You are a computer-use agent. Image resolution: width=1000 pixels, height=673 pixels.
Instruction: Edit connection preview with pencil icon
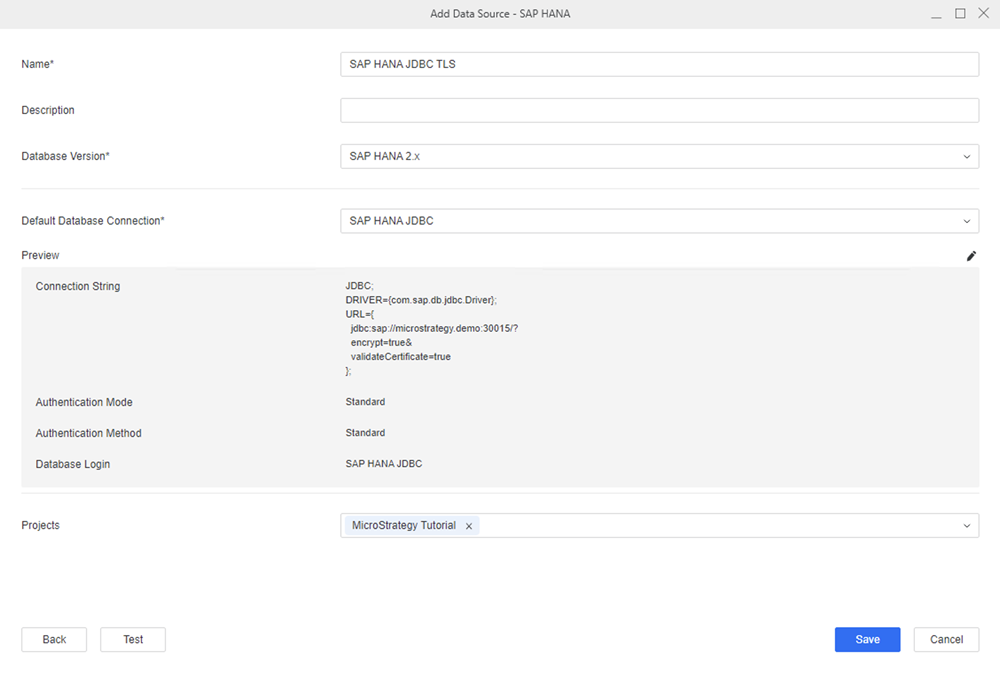(971, 256)
